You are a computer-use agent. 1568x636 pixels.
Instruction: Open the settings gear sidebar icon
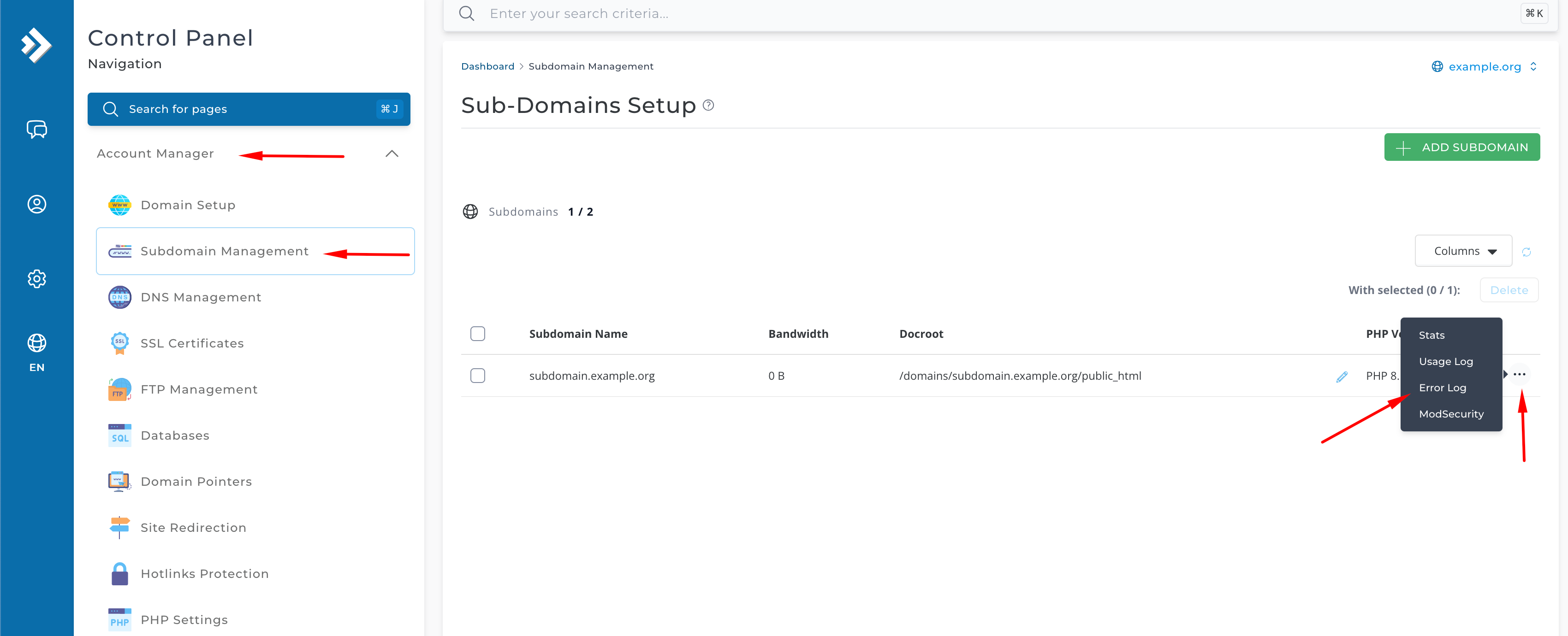(36, 278)
